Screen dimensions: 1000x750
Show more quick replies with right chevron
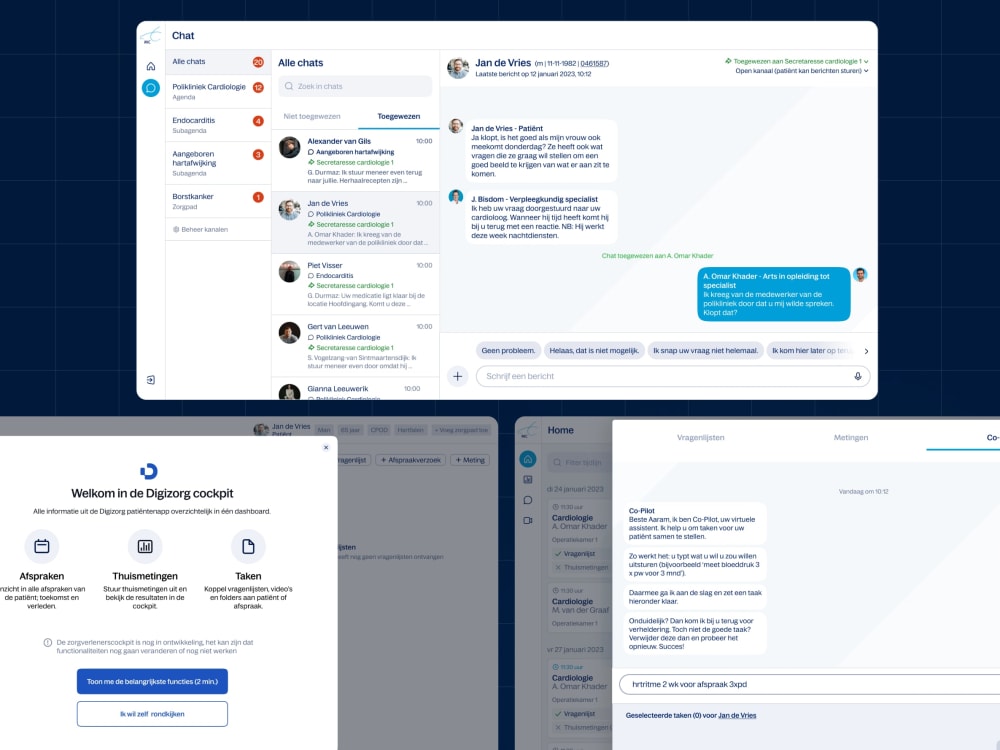866,351
